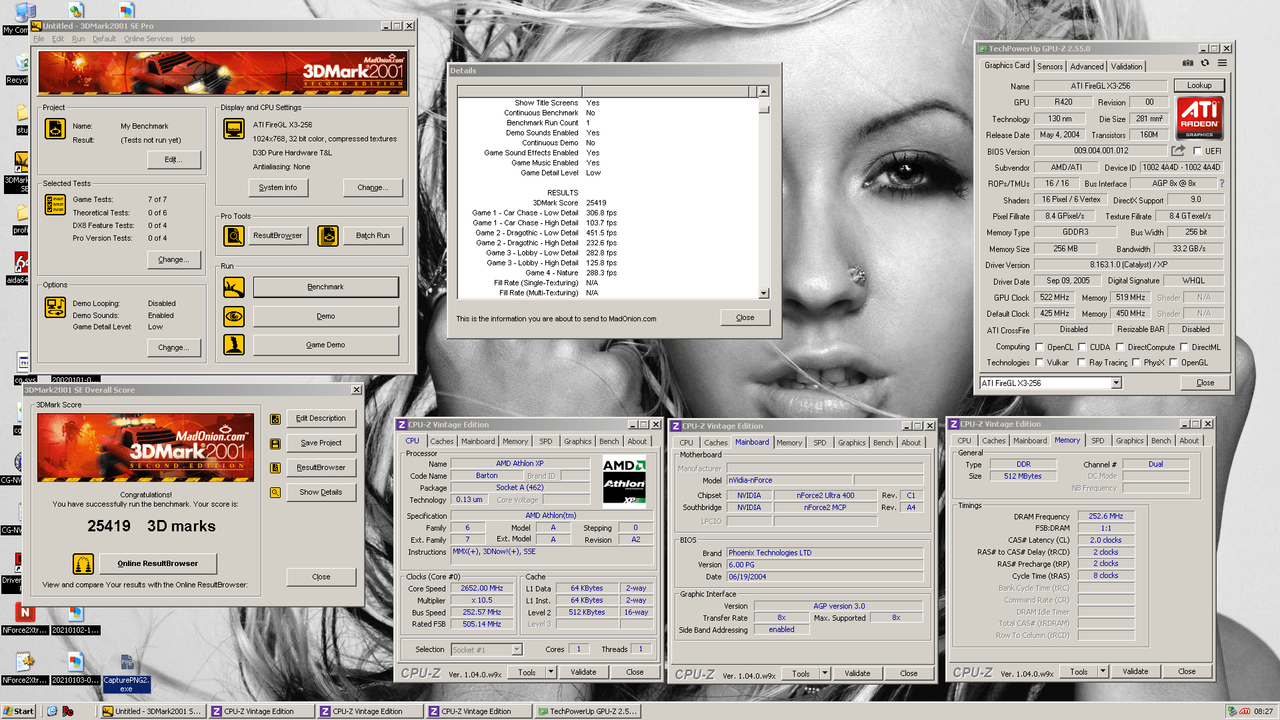The height and width of the screenshot is (720, 1280).
Task: Click the ResultBrowser icon in Overall Score dialog
Action: point(275,467)
